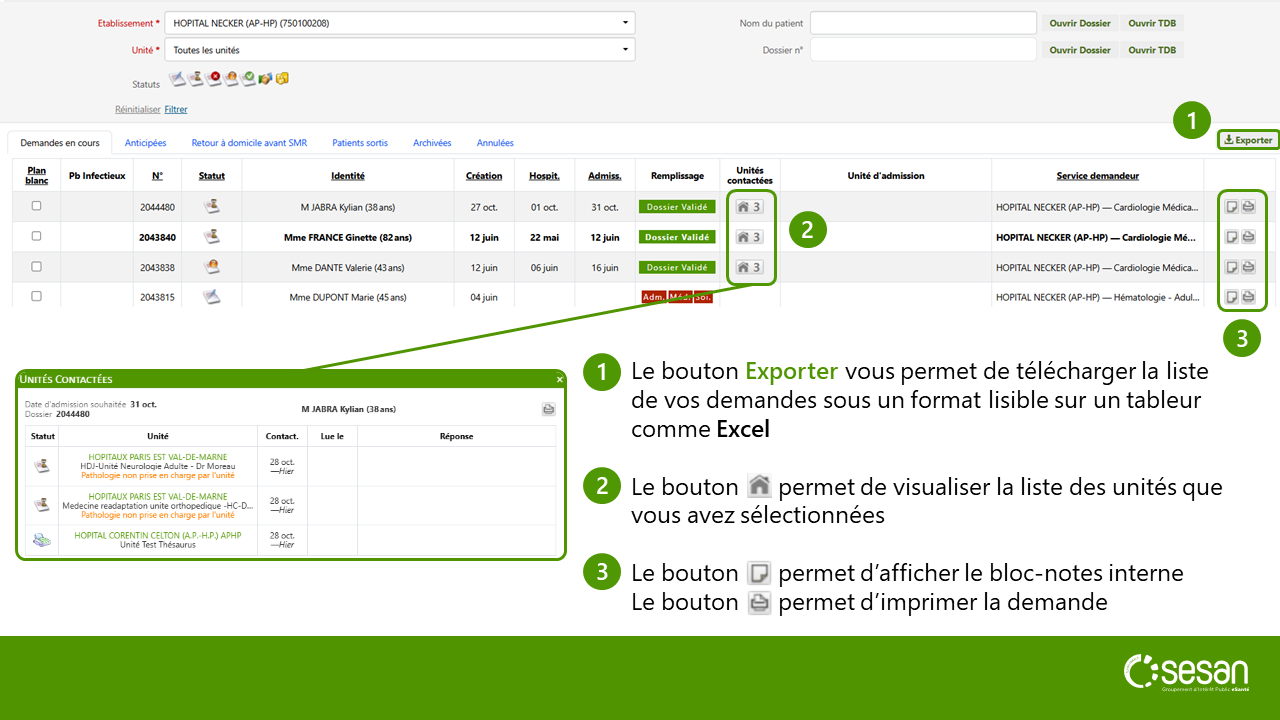The height and width of the screenshot is (720, 1280).
Task: Check Plan blanc box for dossier 2044480
Action: point(37,206)
